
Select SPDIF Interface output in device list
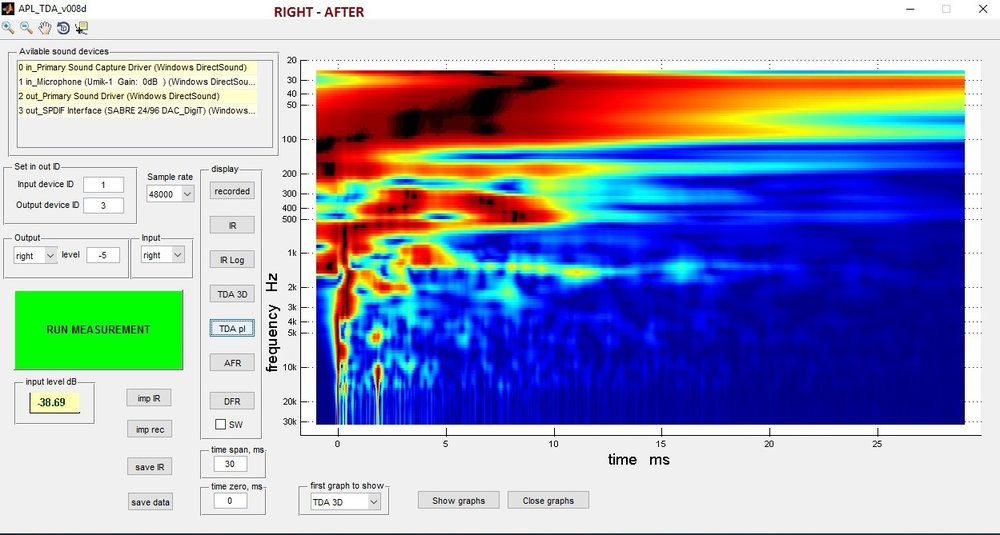click(137, 110)
